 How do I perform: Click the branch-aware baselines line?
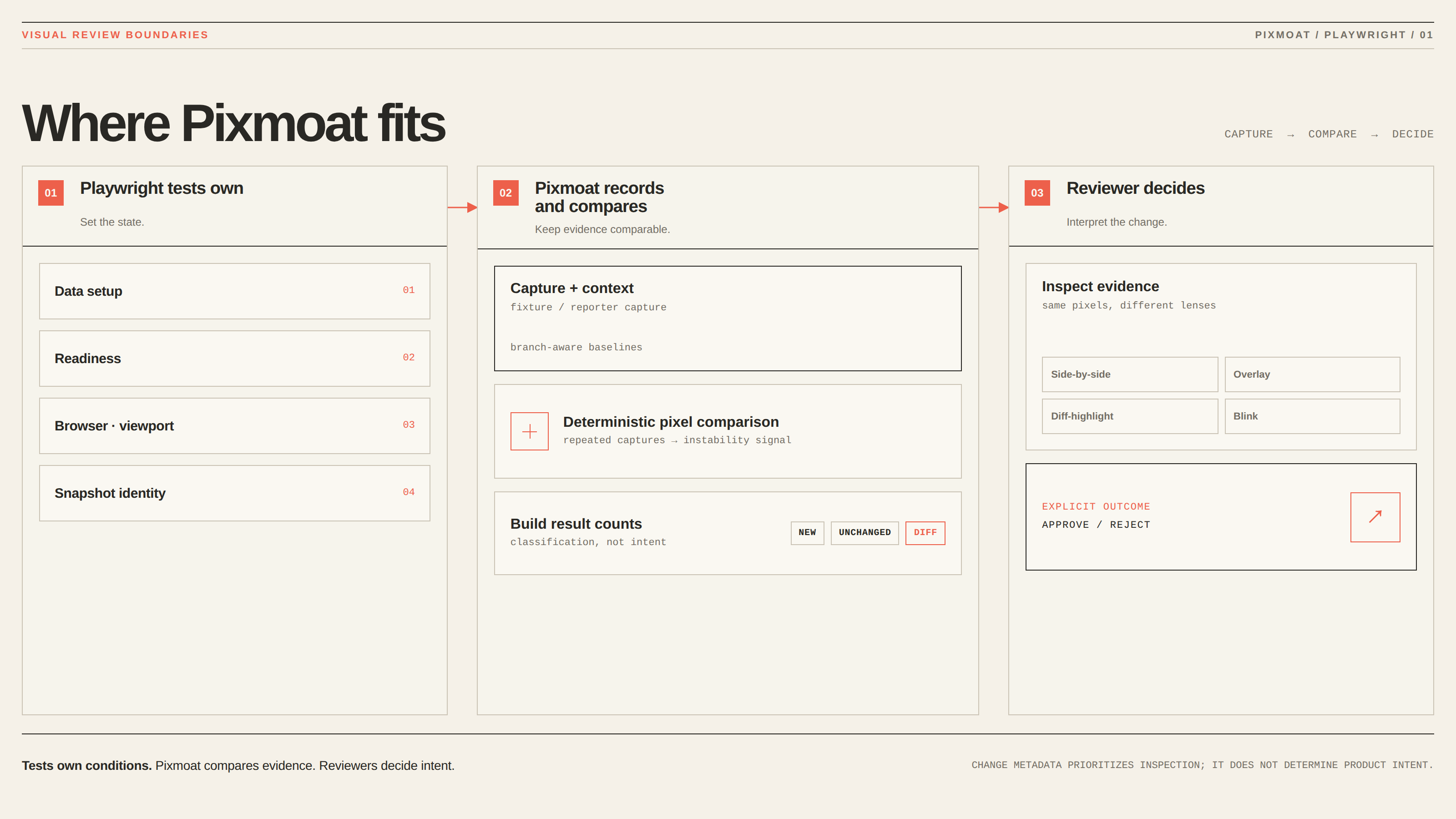(x=576, y=347)
